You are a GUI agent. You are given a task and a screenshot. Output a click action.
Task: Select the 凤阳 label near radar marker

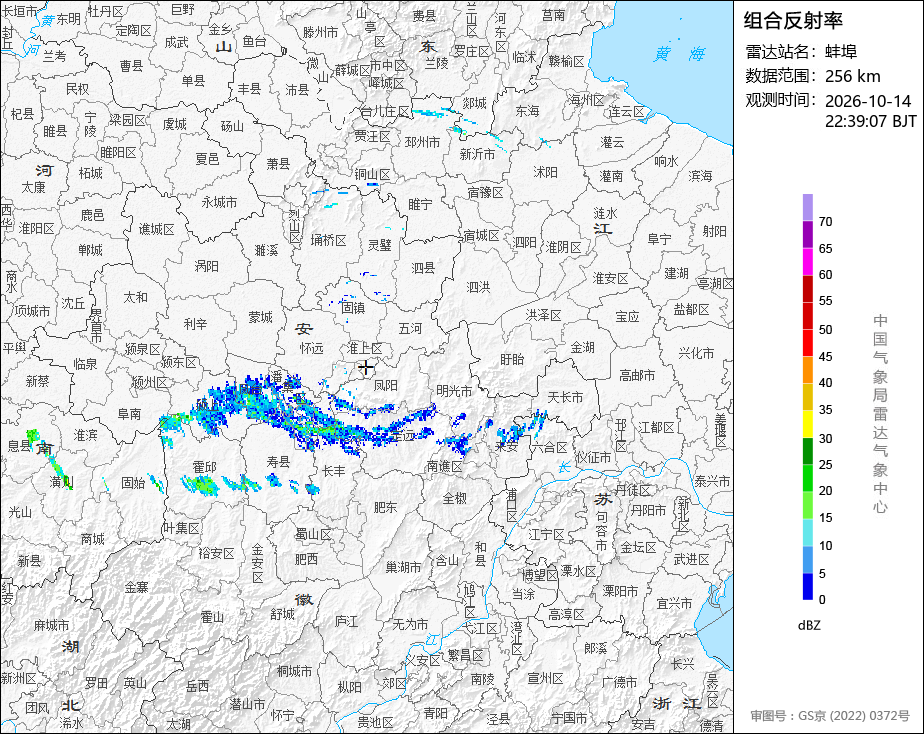386,385
